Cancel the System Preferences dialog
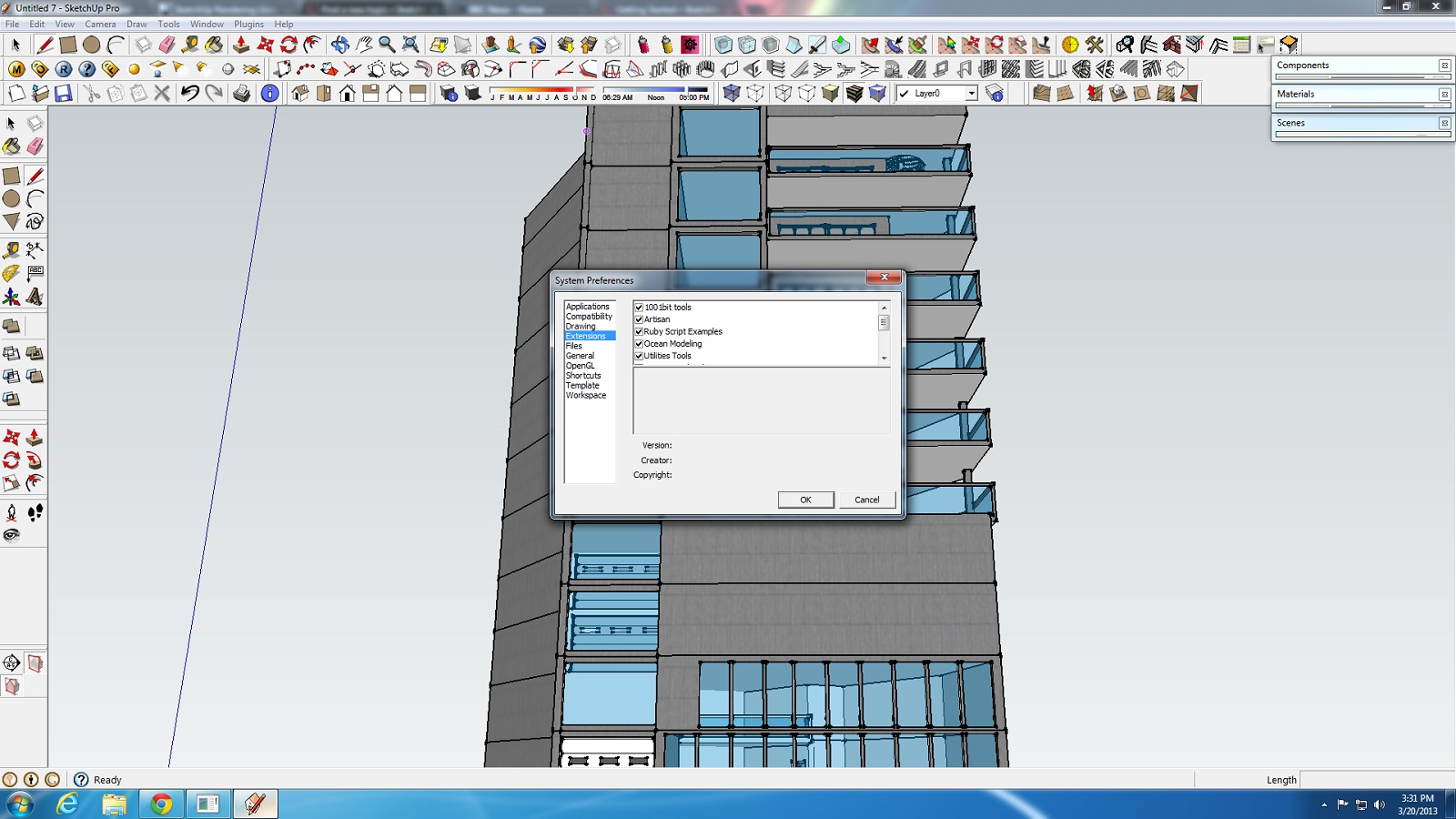1456x819 pixels. (866, 500)
